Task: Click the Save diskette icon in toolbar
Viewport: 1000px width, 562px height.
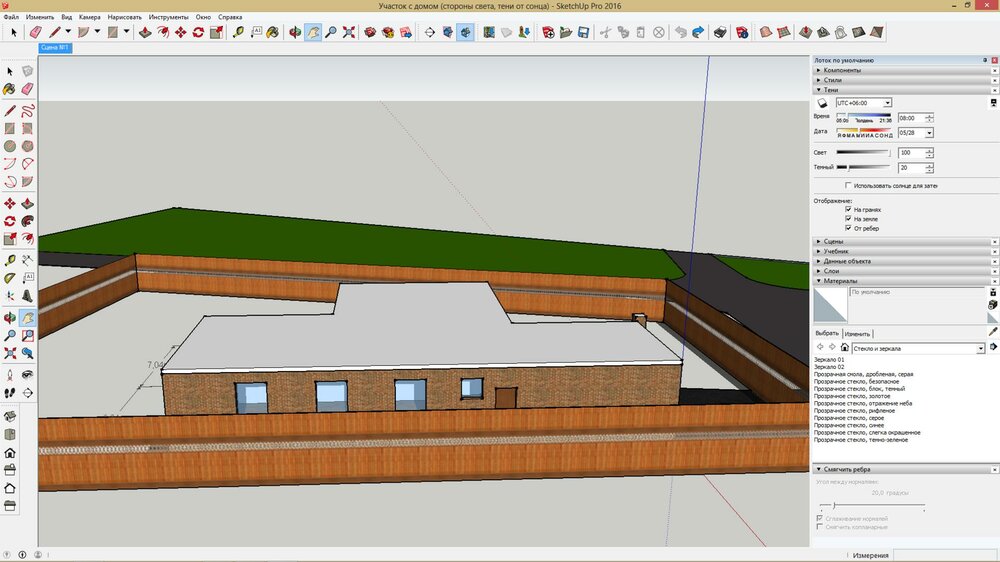Action: pos(582,32)
